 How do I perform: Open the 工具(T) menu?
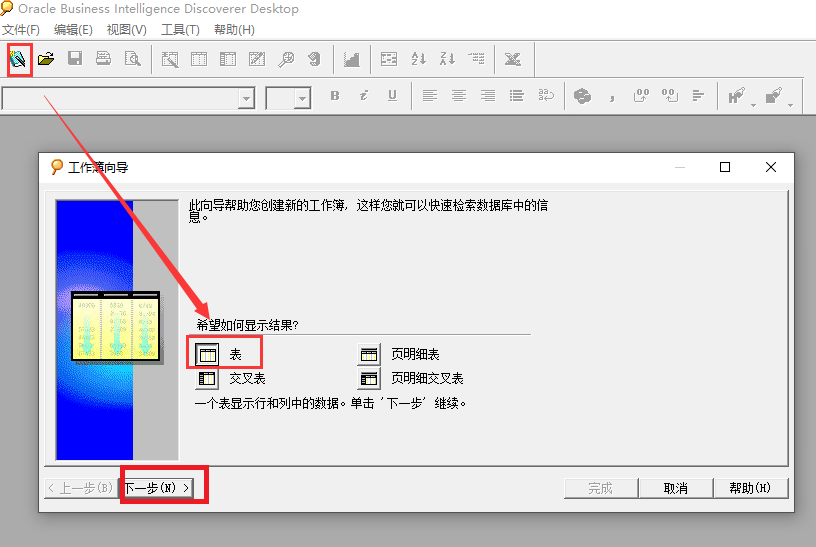[180, 30]
